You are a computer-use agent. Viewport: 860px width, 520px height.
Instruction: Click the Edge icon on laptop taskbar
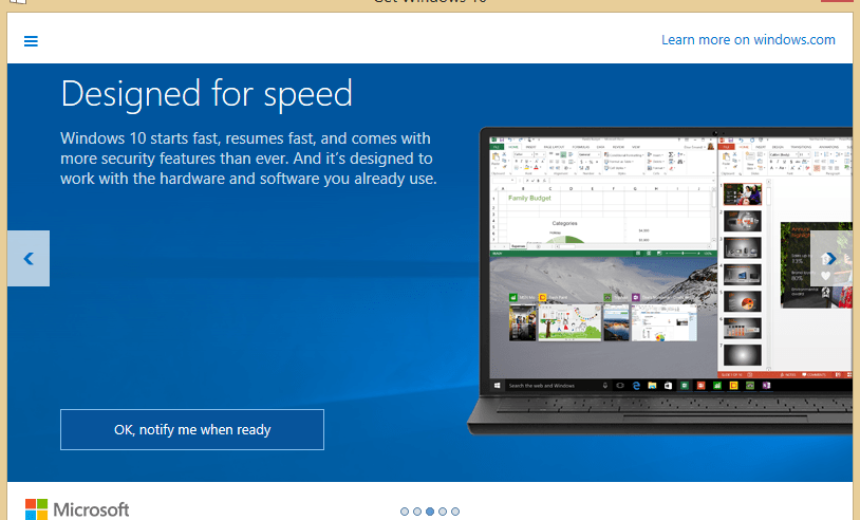tap(635, 385)
